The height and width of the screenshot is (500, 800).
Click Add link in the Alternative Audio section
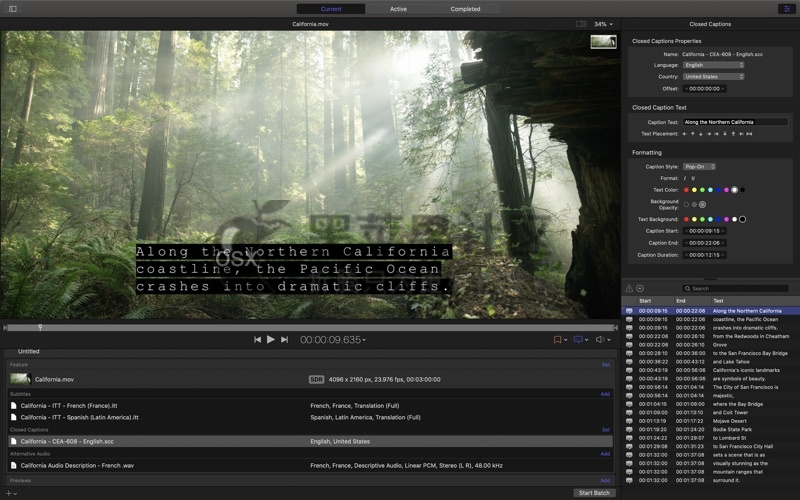605,454
